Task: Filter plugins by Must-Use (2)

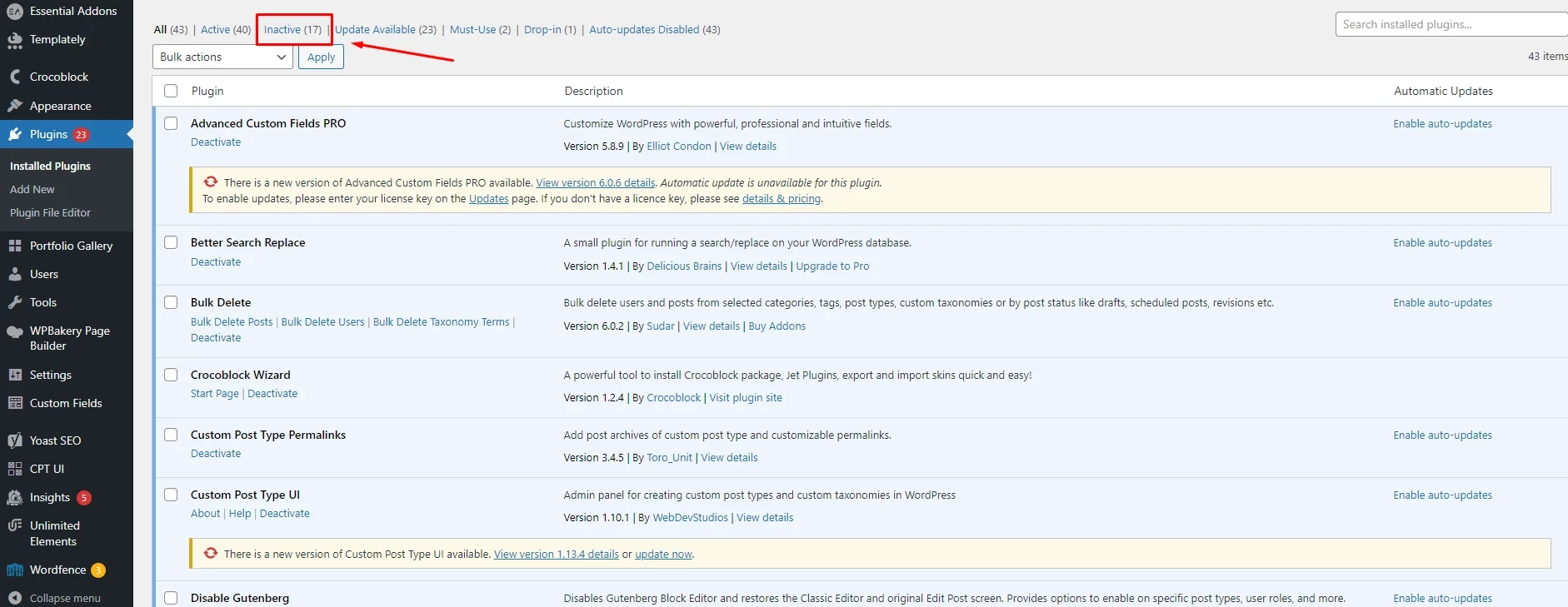Action: click(480, 29)
